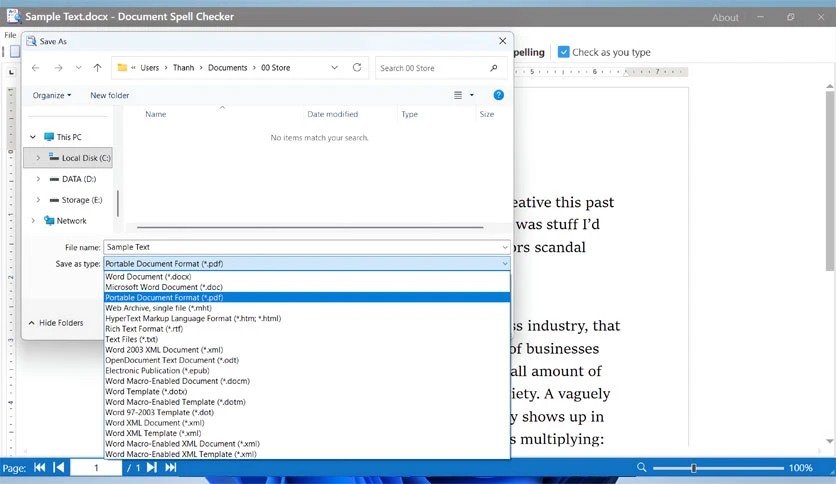The width and height of the screenshot is (836, 484).
Task: Select Network in navigation tree
Action: [x=71, y=221]
